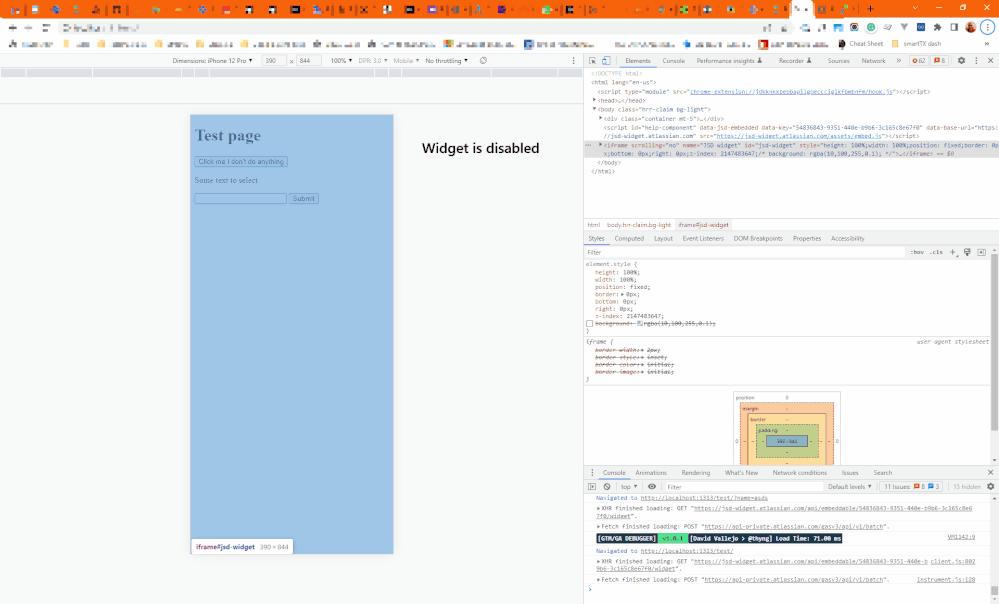Click the rotate screen icon in device toolbar

484,61
